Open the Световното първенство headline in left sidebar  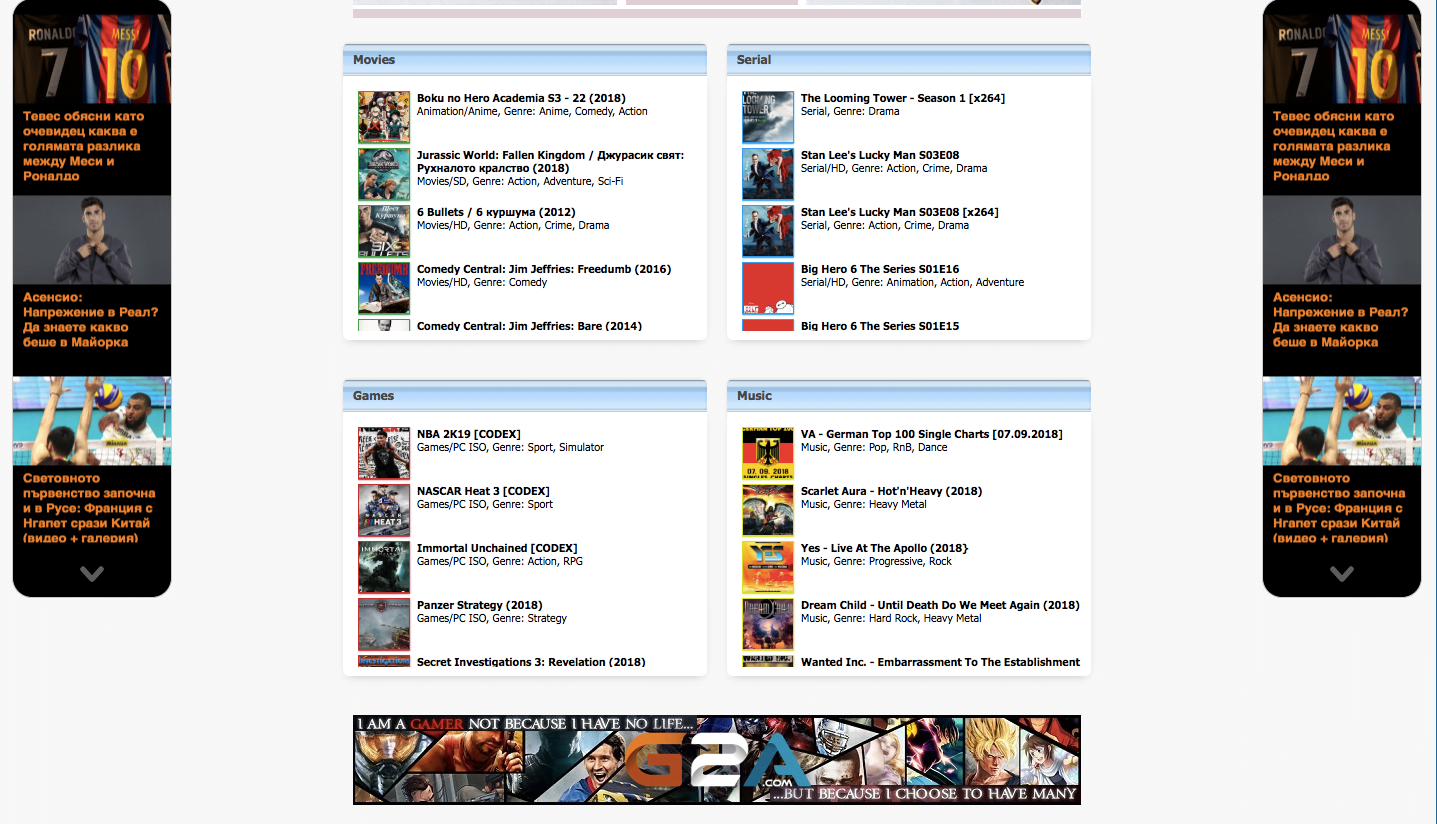pos(89,508)
